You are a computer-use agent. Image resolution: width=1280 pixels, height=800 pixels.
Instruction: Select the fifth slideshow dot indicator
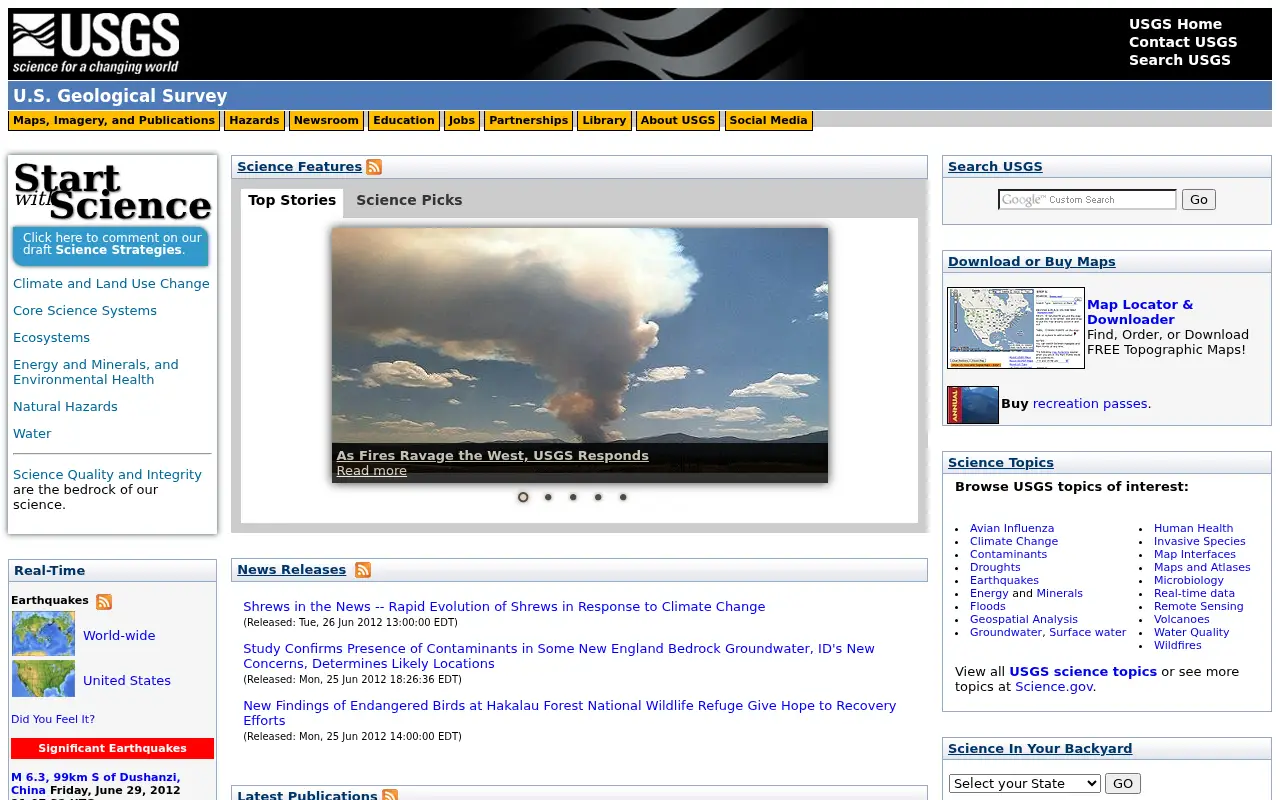coord(623,497)
